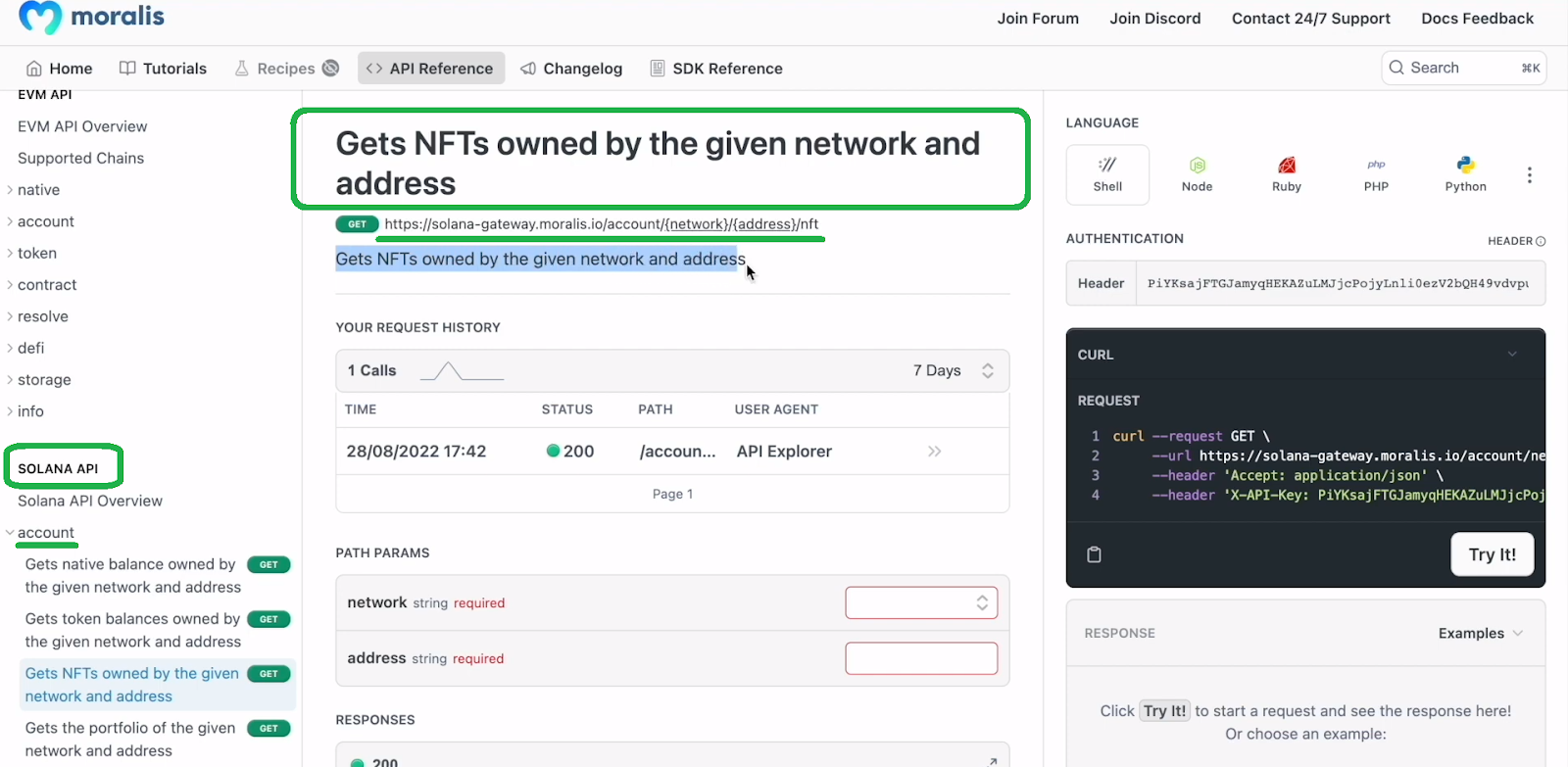
Task: Open the Changelog tab
Action: tap(571, 69)
